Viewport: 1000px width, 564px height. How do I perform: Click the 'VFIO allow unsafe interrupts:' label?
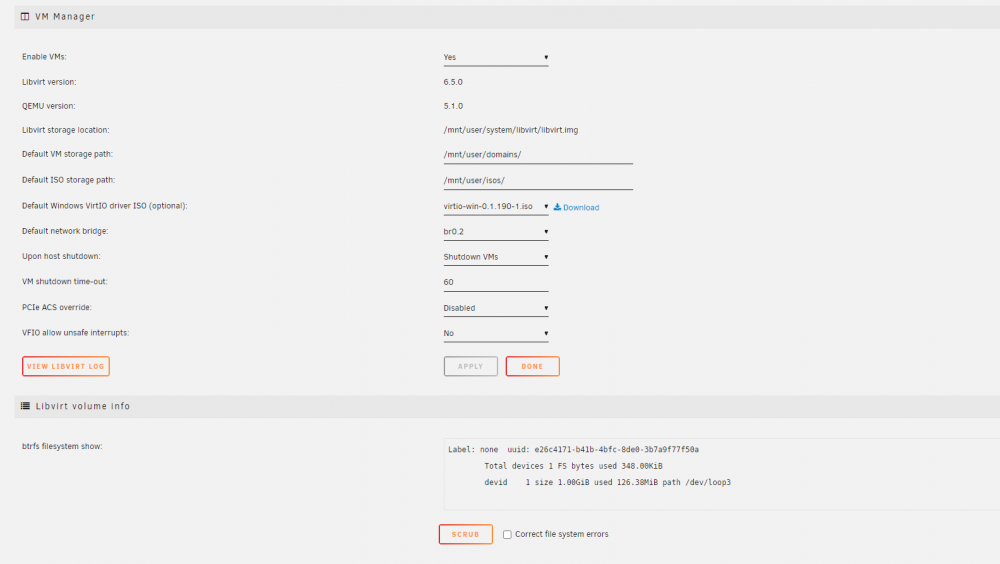click(x=75, y=332)
